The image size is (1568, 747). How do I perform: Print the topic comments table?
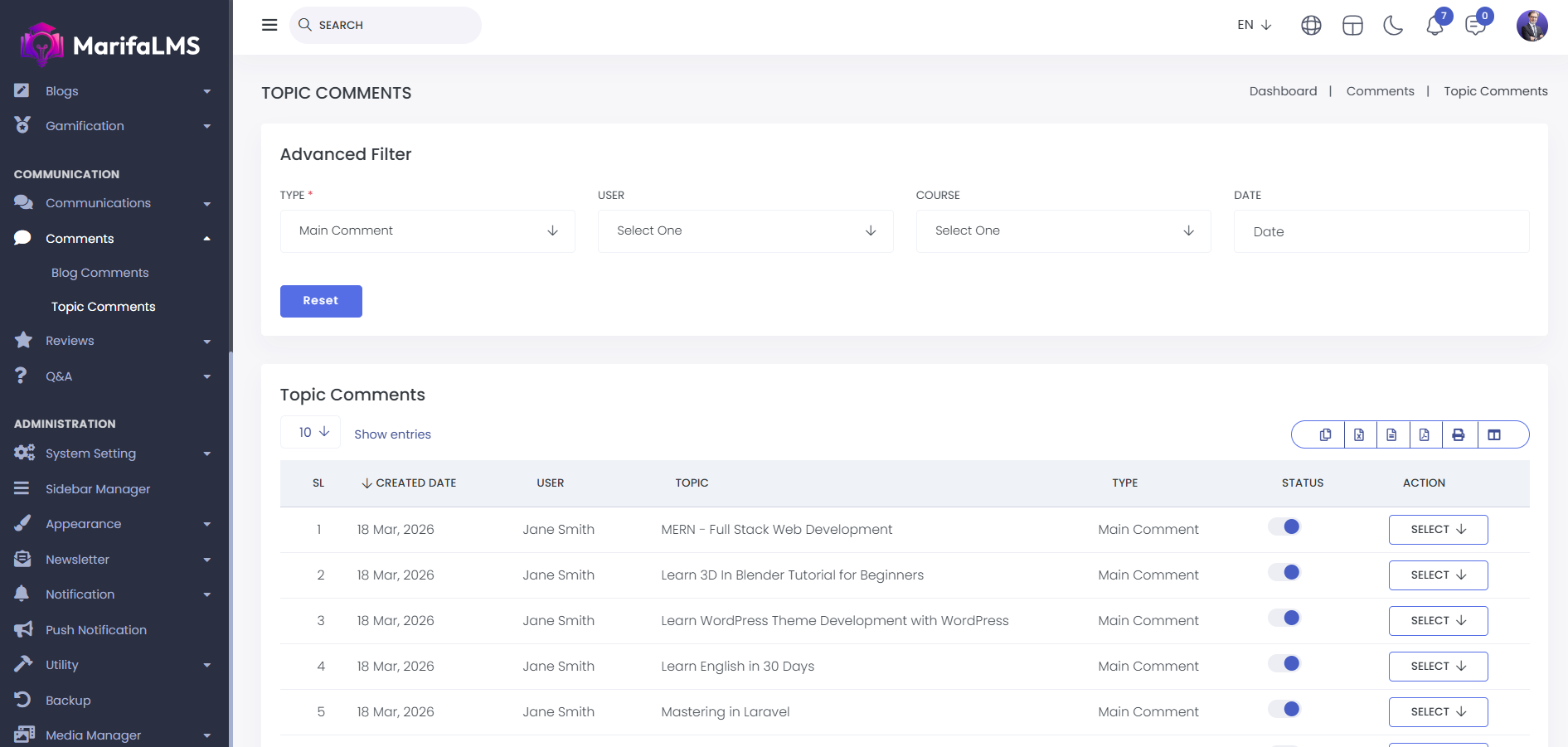tap(1459, 434)
